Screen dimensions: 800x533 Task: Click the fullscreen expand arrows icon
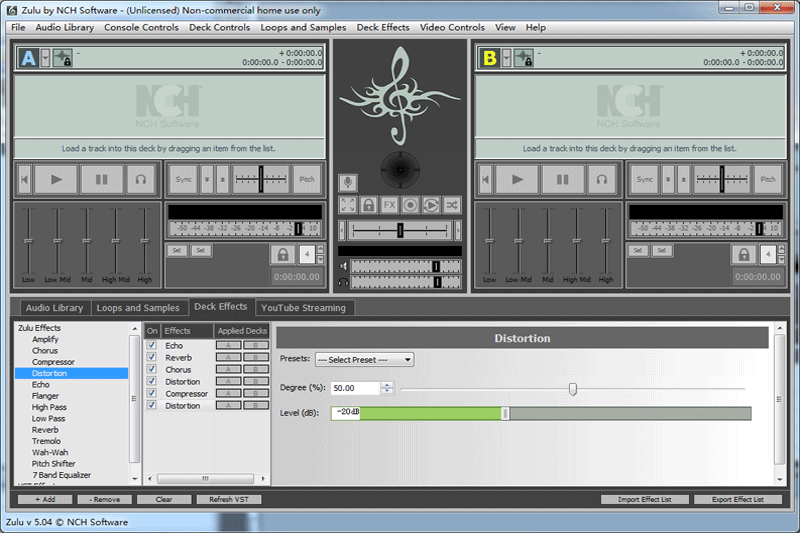[347, 205]
